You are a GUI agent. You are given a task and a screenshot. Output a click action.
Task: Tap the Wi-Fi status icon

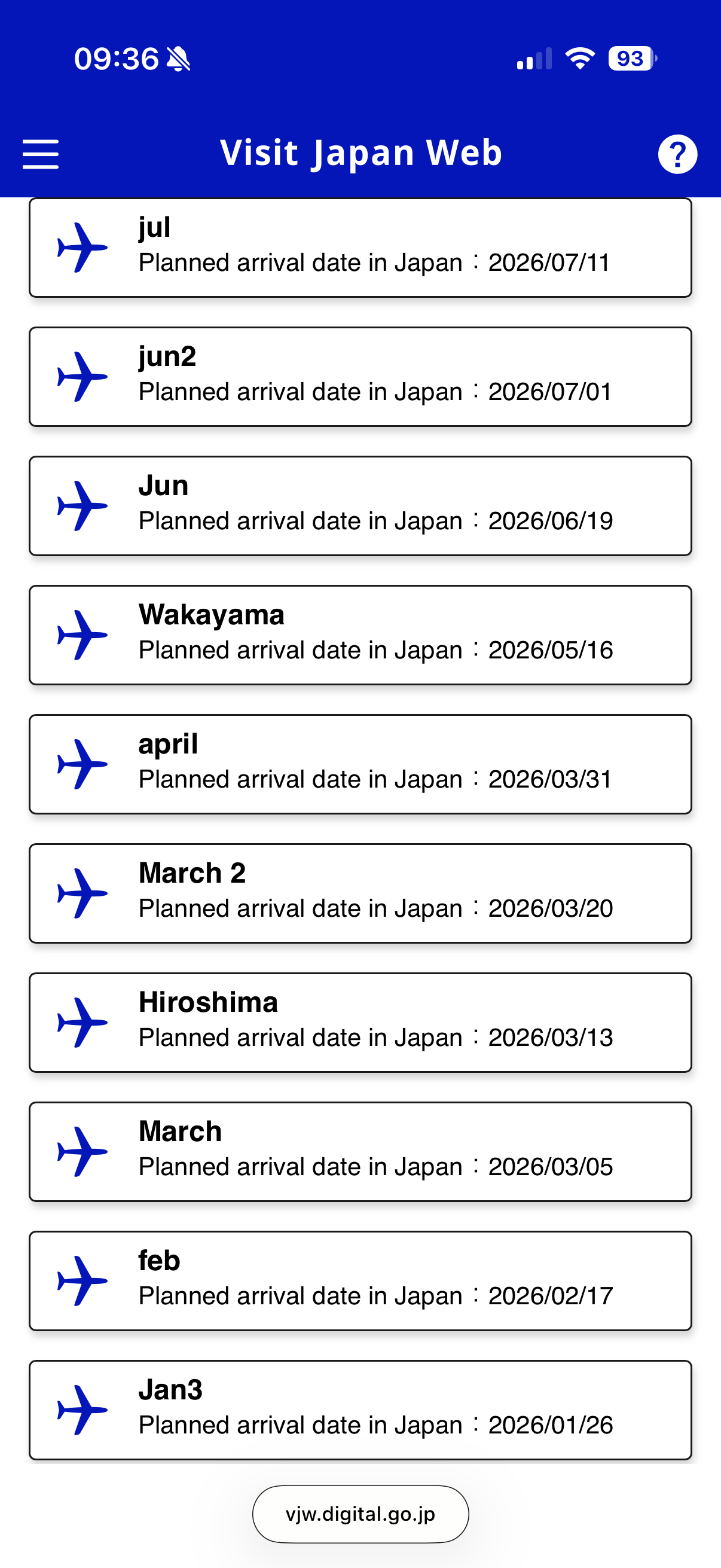(580, 59)
